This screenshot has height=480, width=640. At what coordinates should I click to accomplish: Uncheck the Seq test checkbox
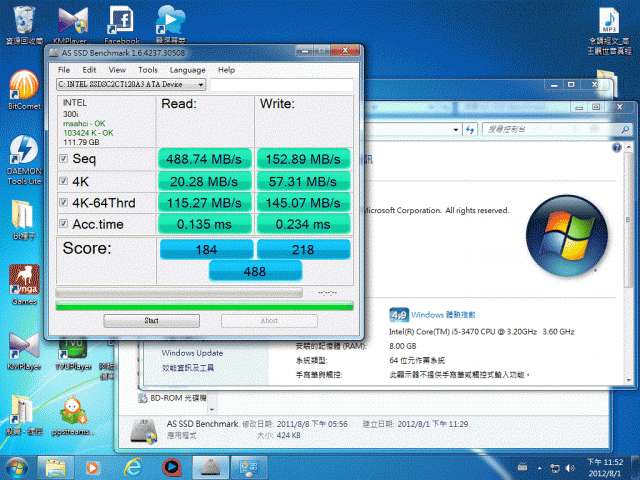click(x=63, y=158)
